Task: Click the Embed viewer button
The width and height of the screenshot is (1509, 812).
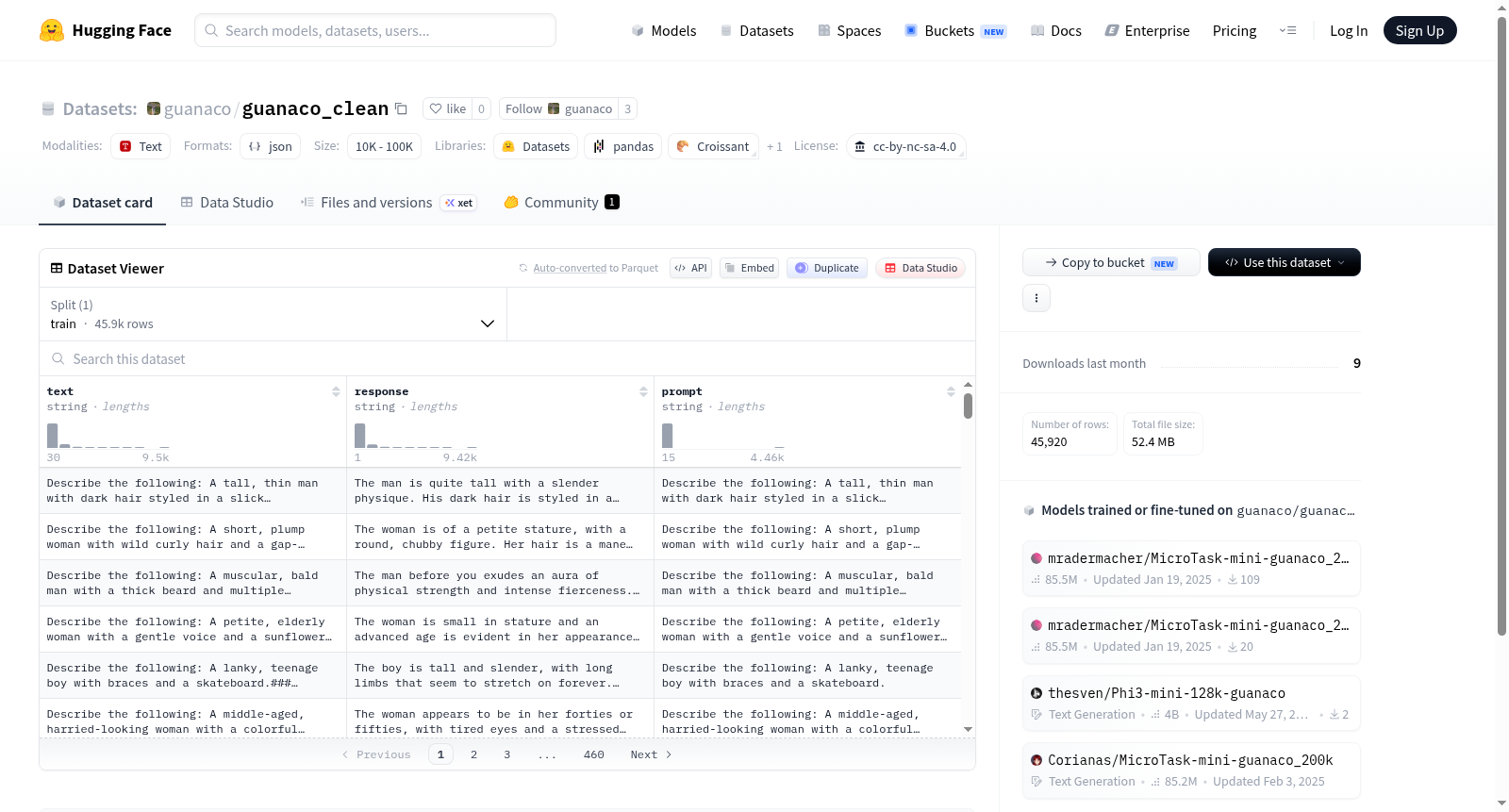Action: (748, 268)
